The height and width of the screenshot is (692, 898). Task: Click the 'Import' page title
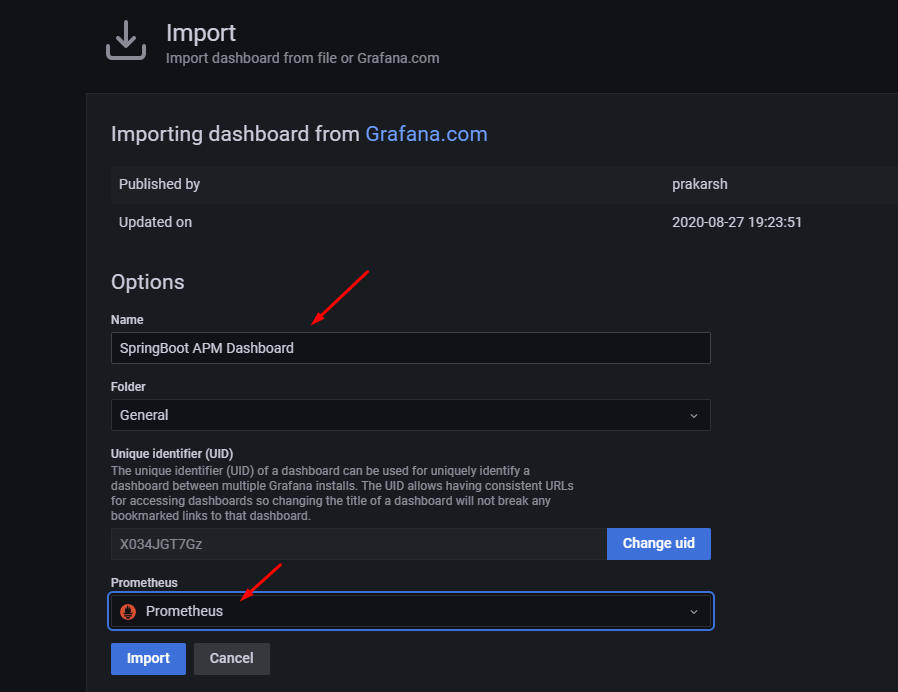tap(201, 33)
